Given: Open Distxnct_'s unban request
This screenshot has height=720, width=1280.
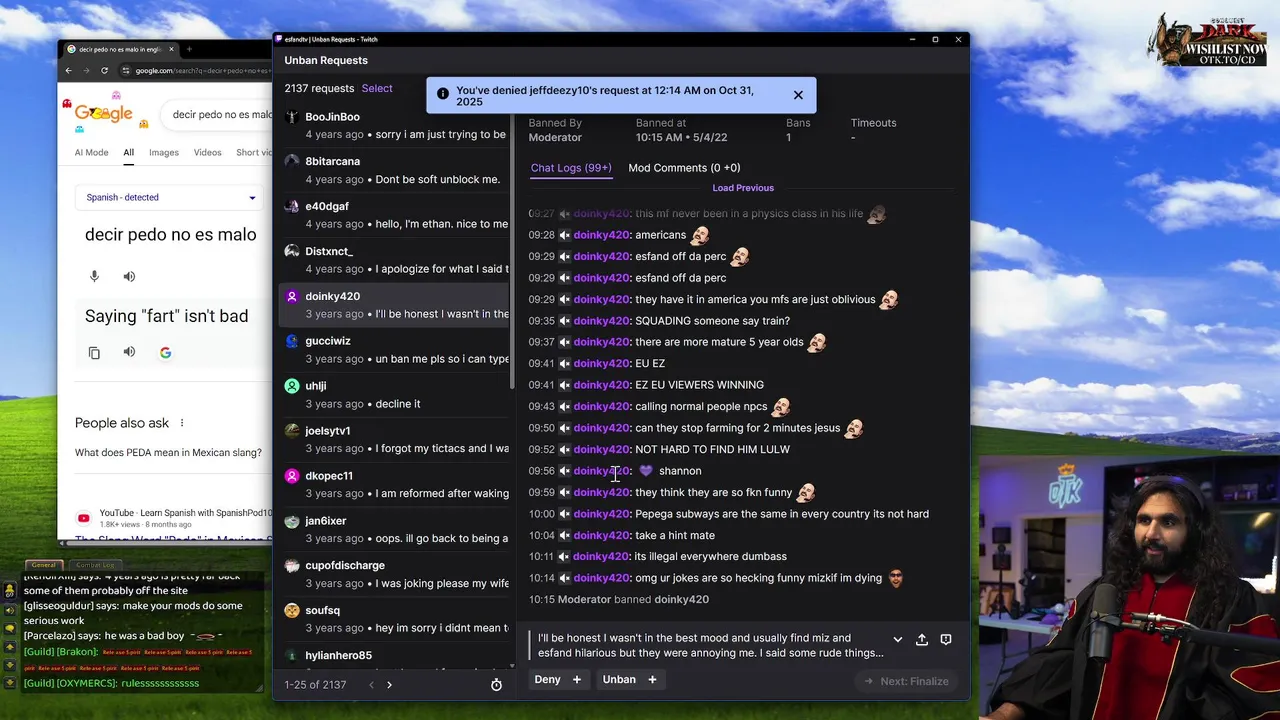Looking at the screenshot, I should [x=395, y=260].
